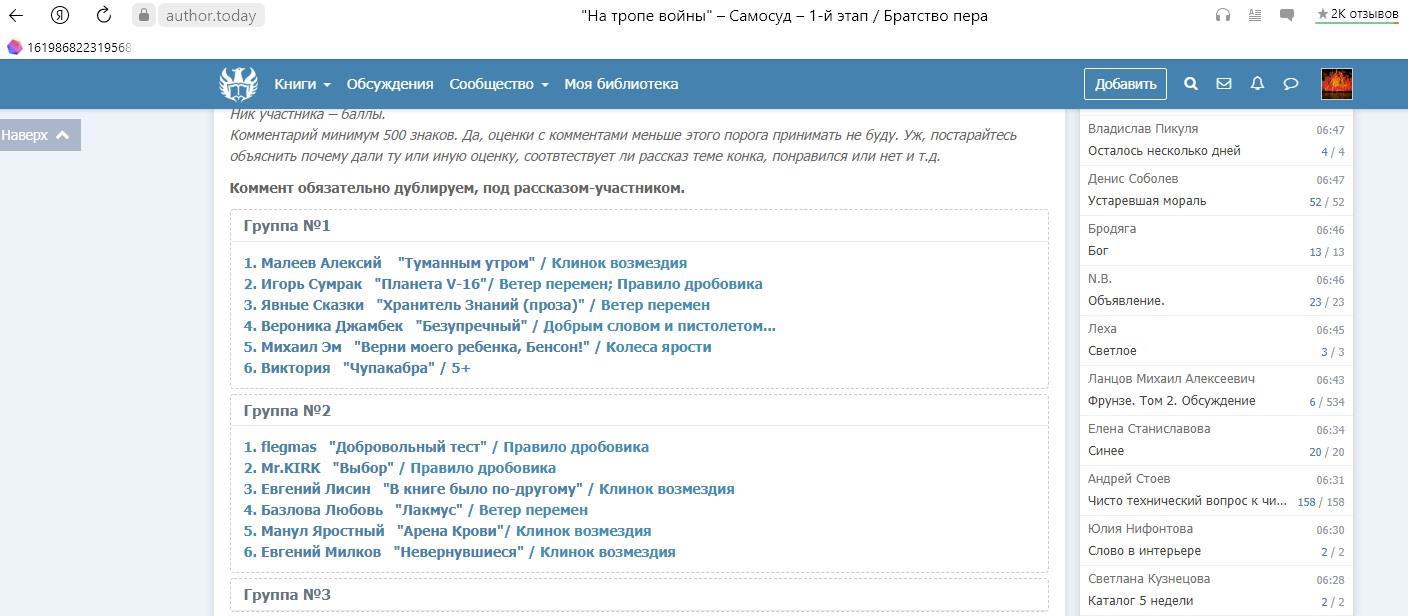
Task: Expand the Сообщество dropdown menu
Action: [x=498, y=84]
